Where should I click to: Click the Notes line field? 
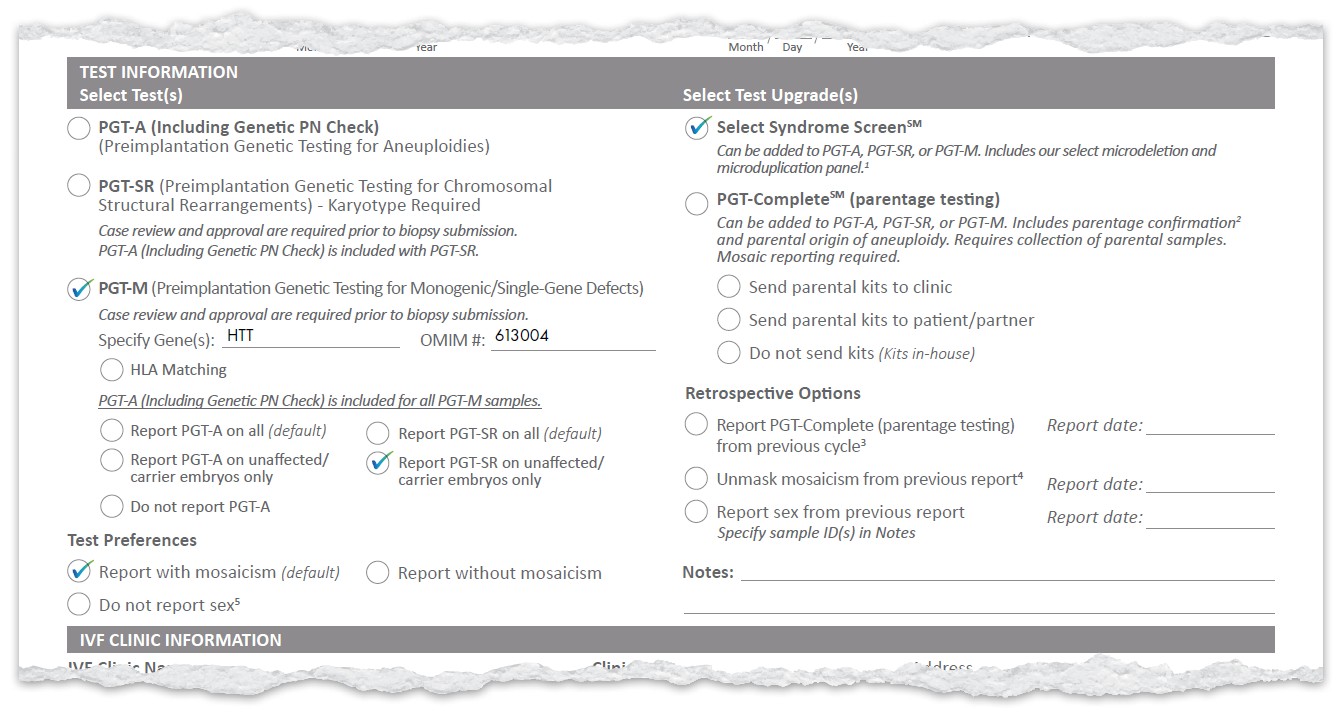click(x=1006, y=572)
